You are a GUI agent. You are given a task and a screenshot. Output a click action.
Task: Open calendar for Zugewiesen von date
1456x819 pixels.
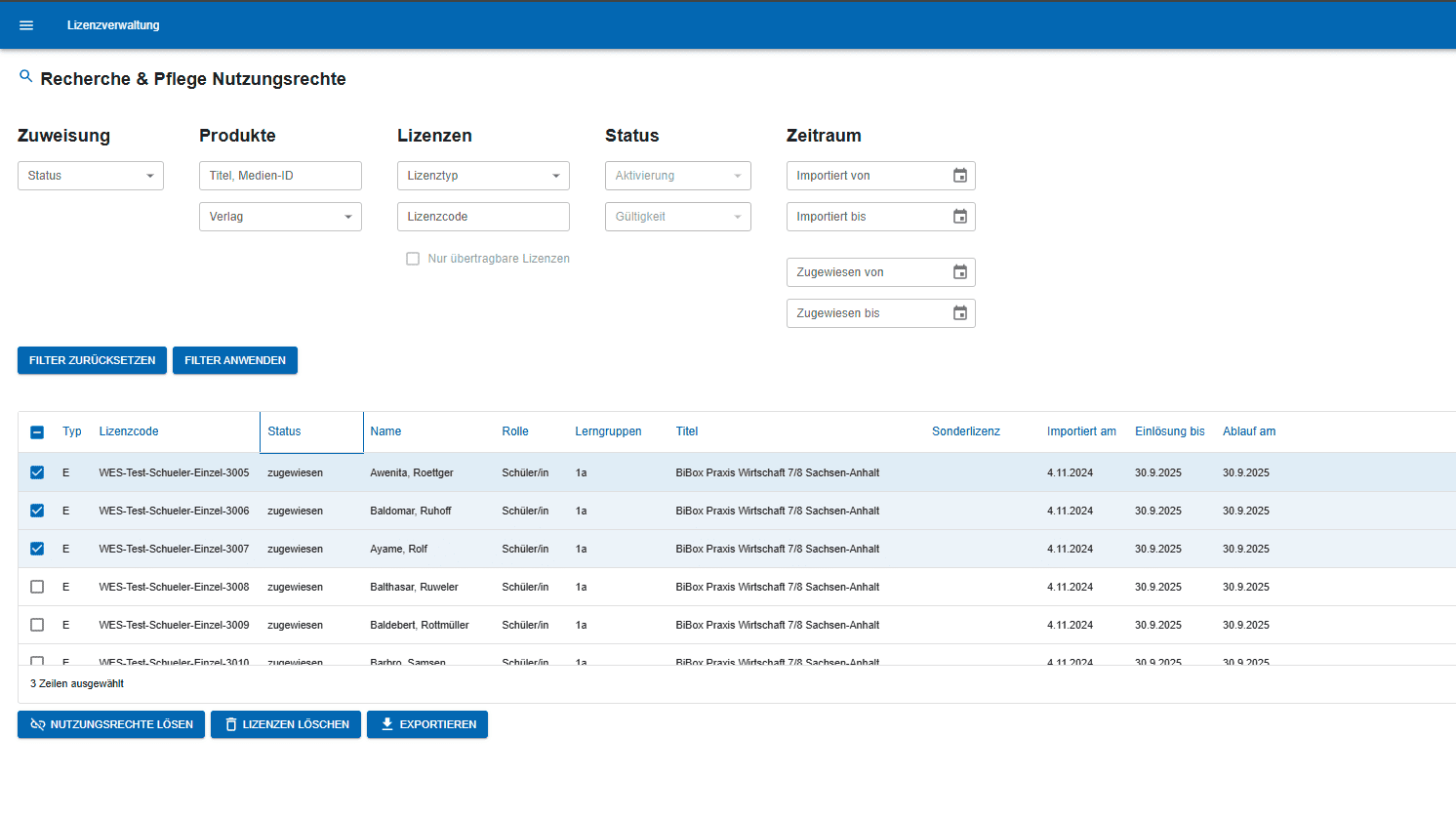tap(959, 272)
